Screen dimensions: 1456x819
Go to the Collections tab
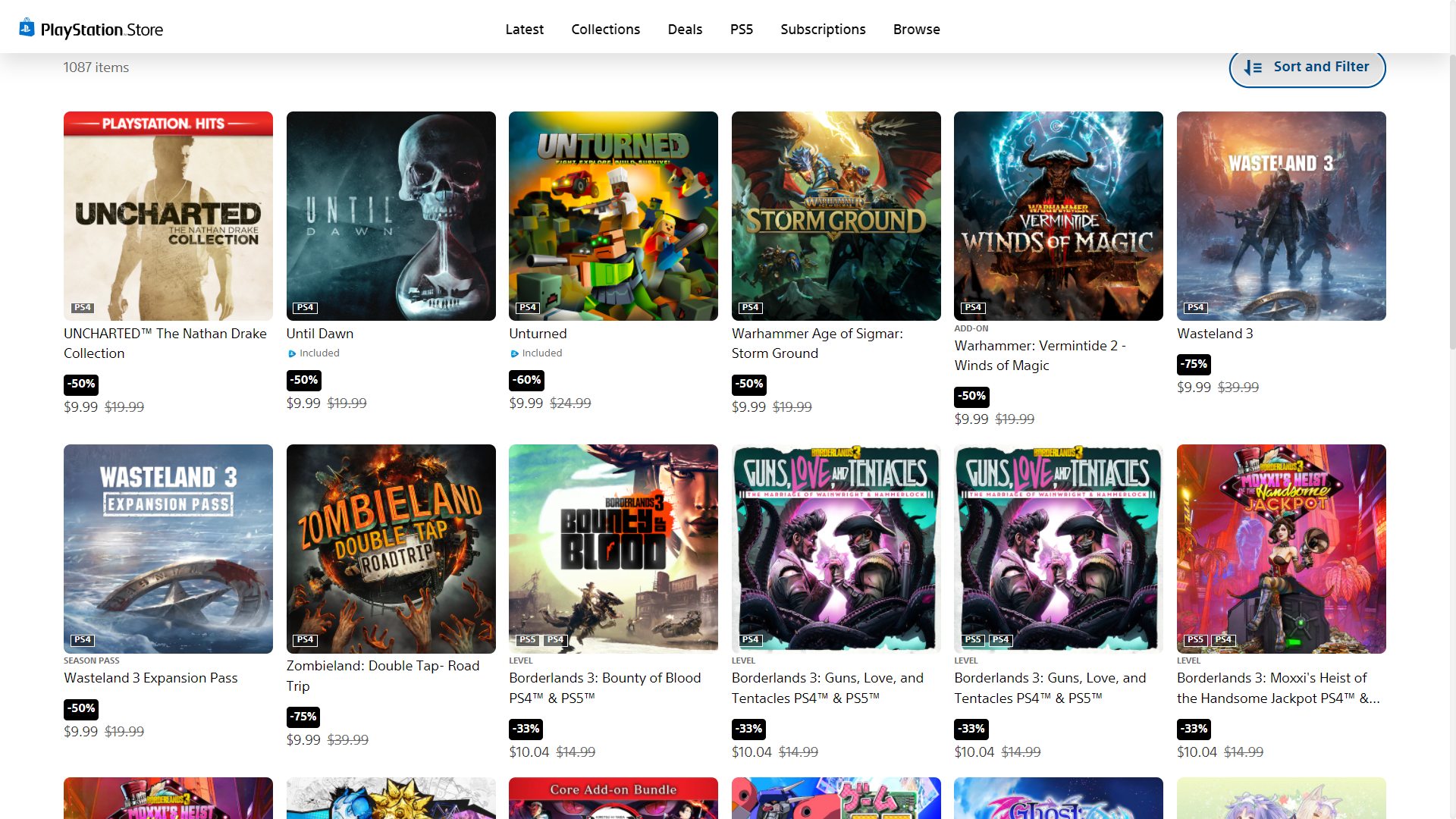(605, 29)
